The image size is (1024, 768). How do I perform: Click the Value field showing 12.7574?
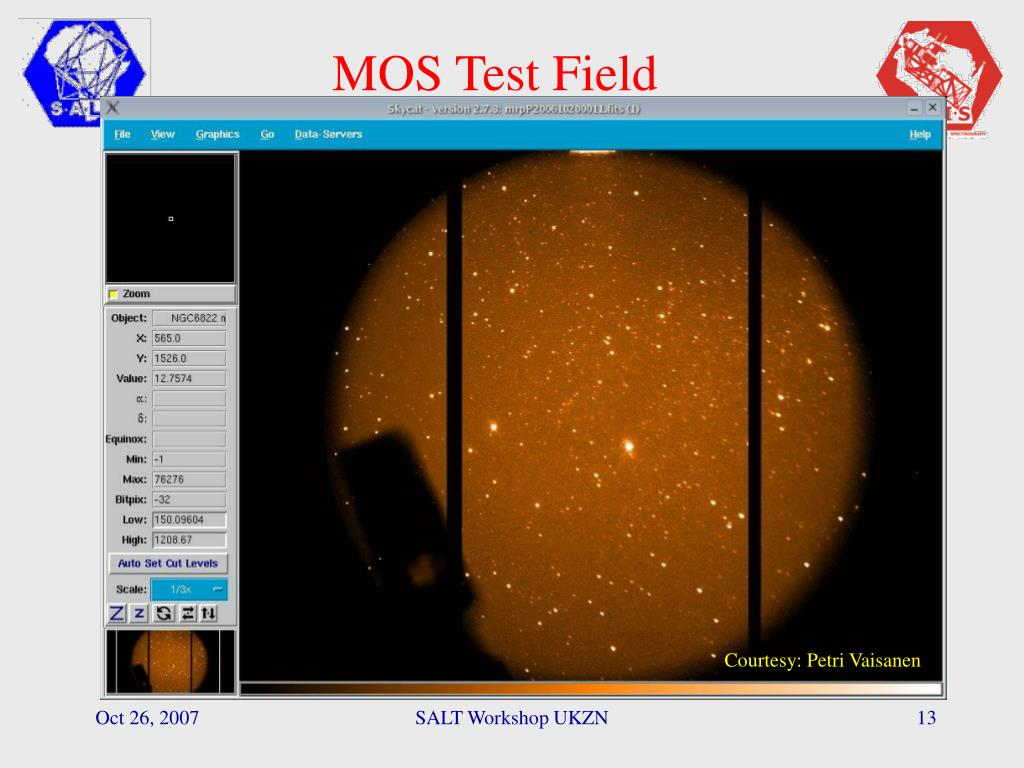pos(189,379)
